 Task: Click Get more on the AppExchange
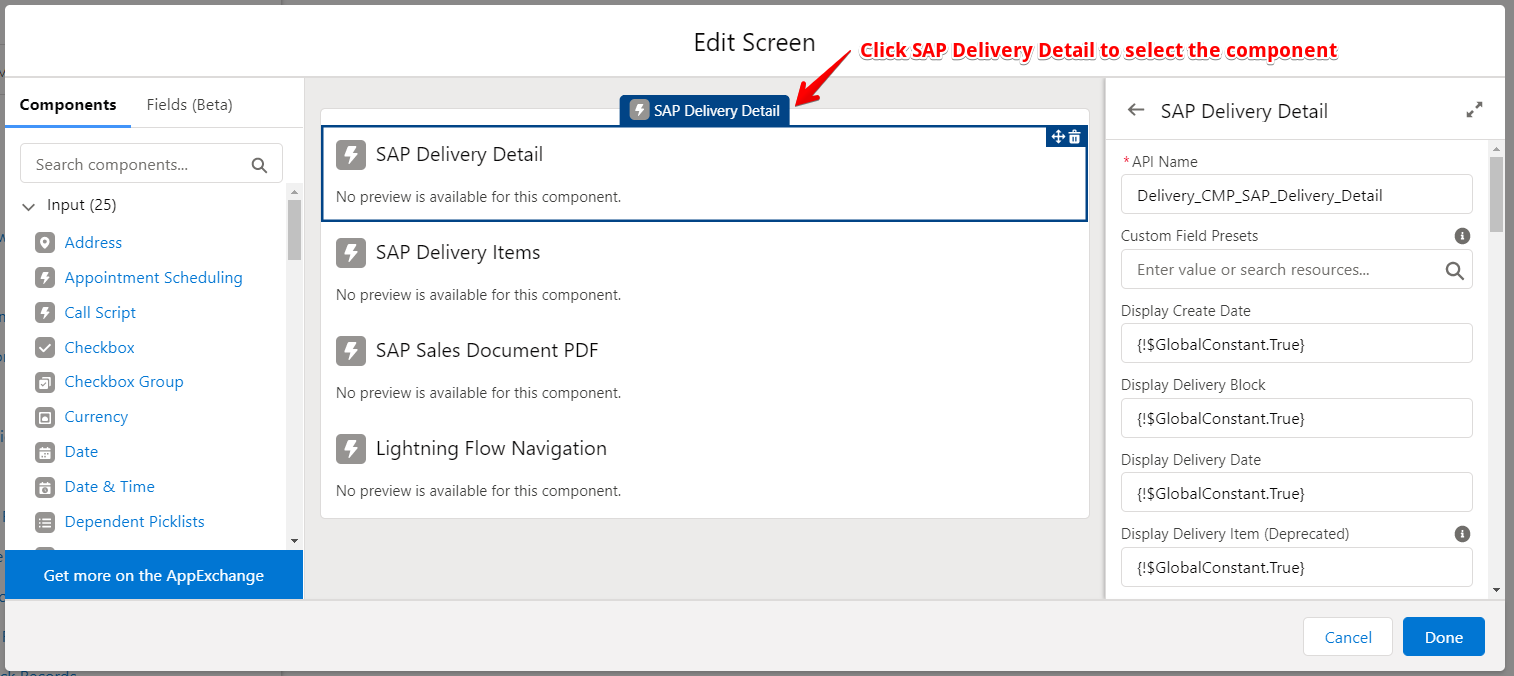pyautogui.click(x=154, y=575)
